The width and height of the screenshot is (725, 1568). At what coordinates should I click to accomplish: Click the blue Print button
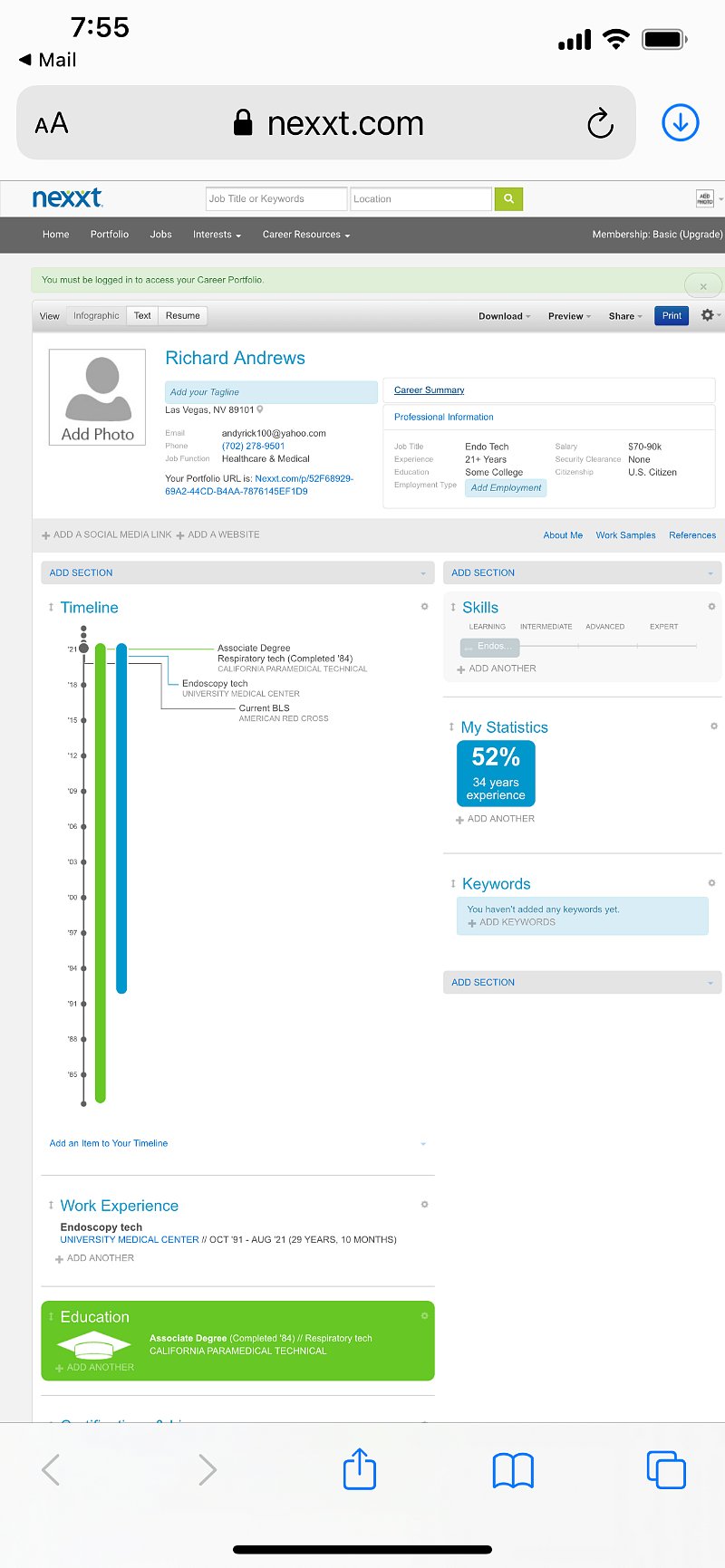[x=672, y=316]
